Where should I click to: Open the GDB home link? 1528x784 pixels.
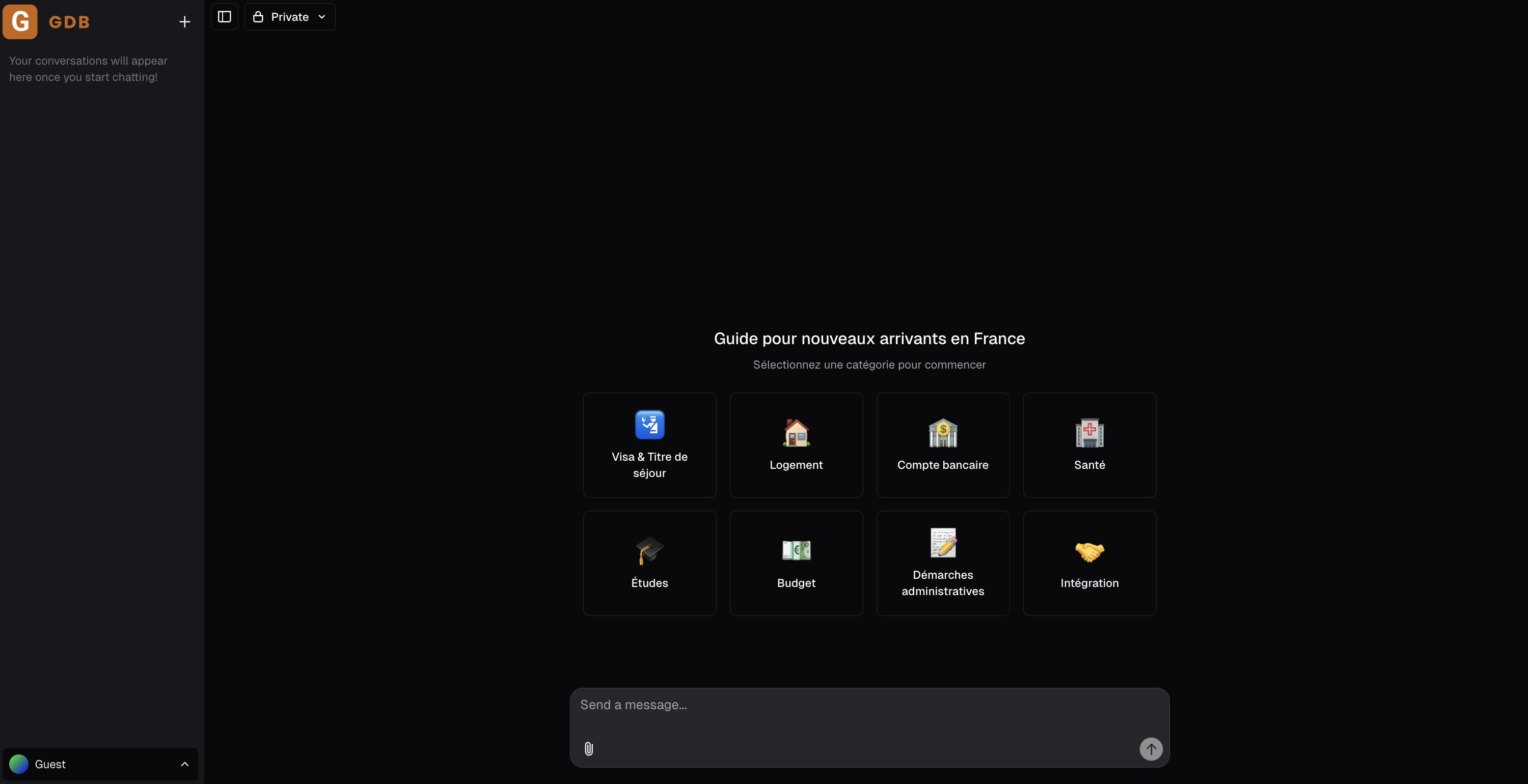(x=69, y=22)
